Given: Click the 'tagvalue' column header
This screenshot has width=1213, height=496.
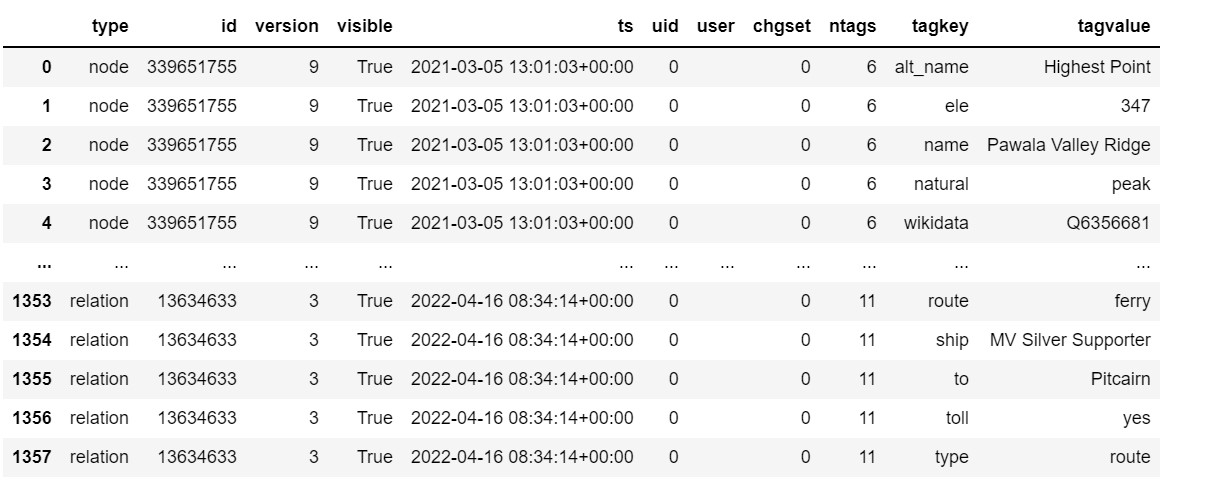Looking at the screenshot, I should click(x=1112, y=27).
